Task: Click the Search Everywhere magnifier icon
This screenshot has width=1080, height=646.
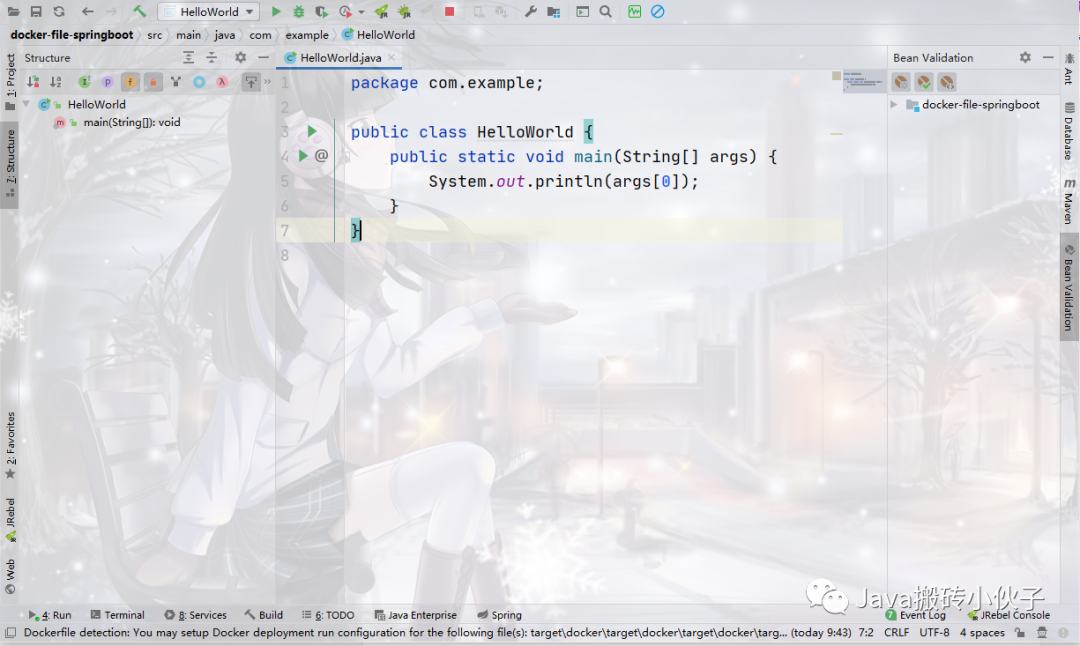Action: tap(605, 12)
